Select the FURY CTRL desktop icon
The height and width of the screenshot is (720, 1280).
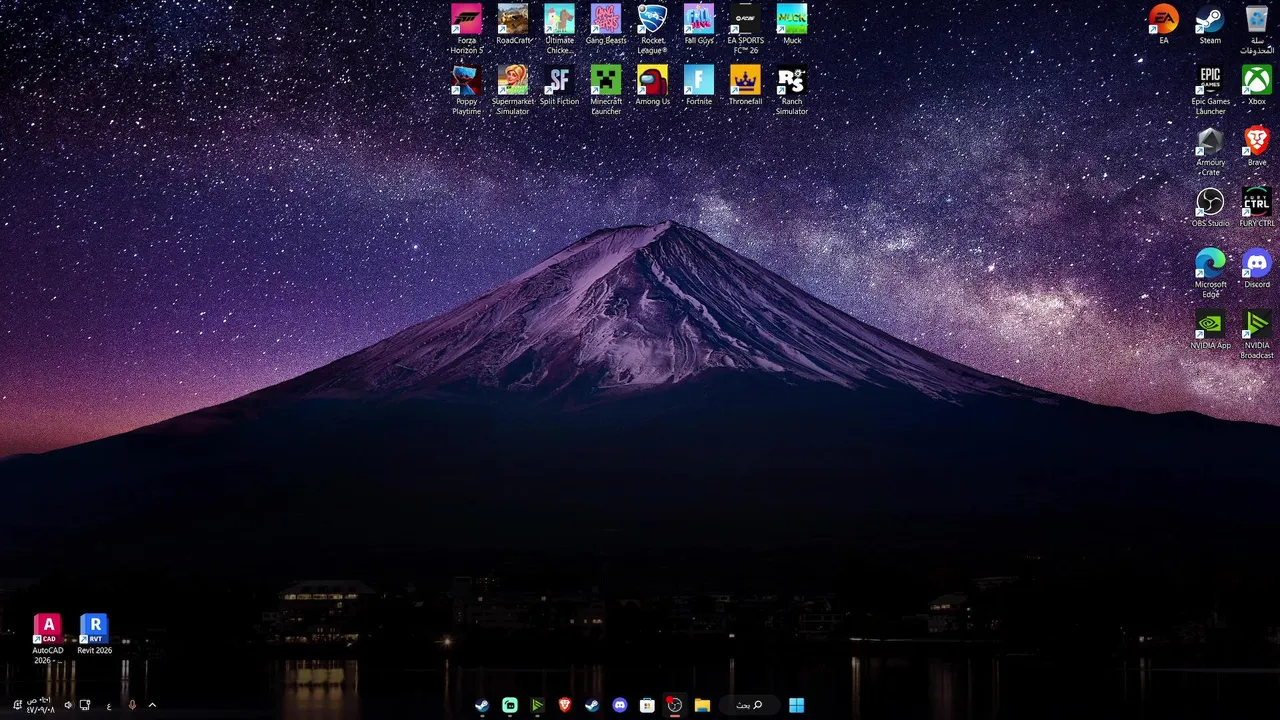(1257, 208)
